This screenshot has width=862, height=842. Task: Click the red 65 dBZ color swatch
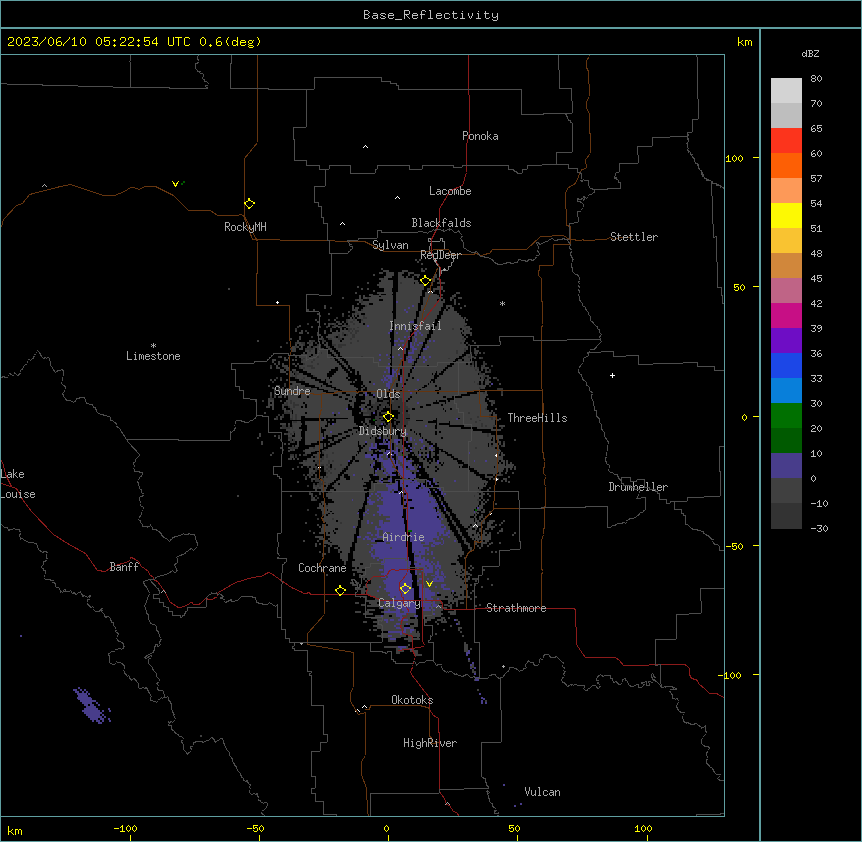[786, 141]
